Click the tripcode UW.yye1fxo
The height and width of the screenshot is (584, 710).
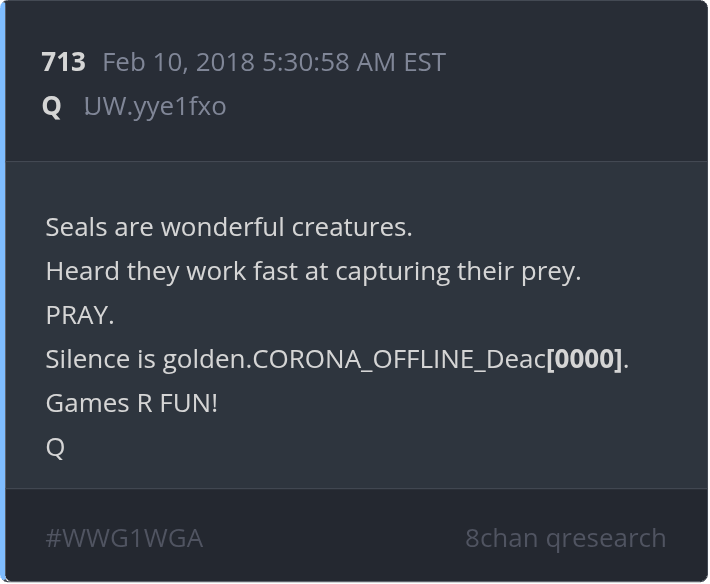[154, 106]
